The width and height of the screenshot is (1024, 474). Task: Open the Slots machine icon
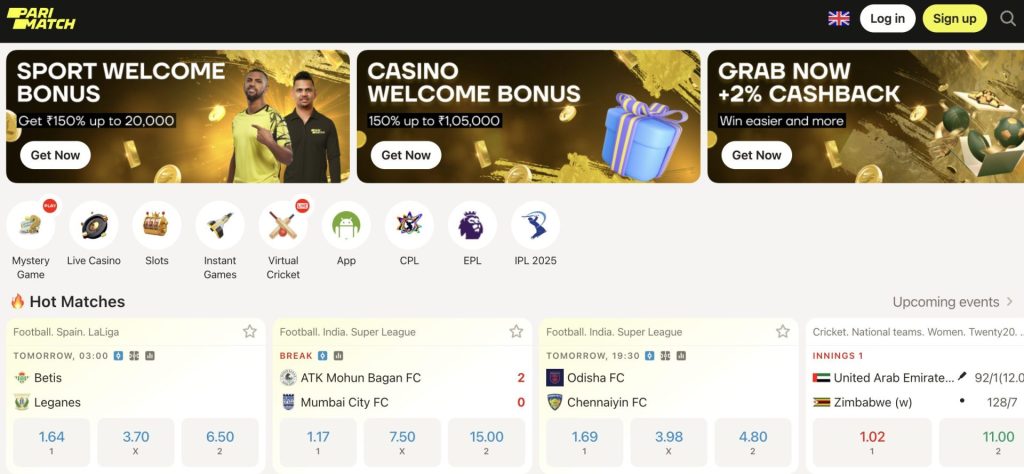coord(157,225)
